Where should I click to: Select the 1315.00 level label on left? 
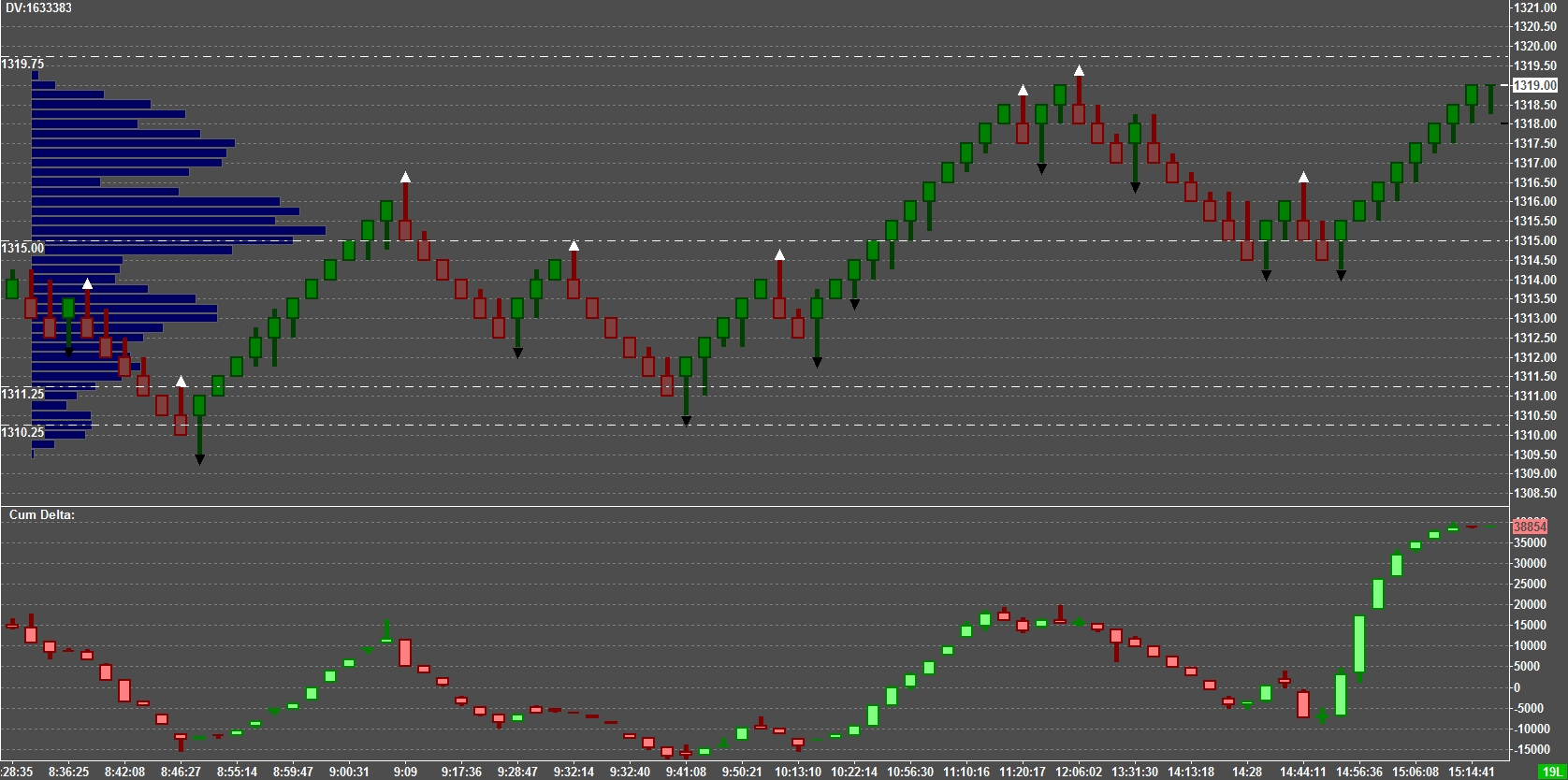click(x=22, y=248)
